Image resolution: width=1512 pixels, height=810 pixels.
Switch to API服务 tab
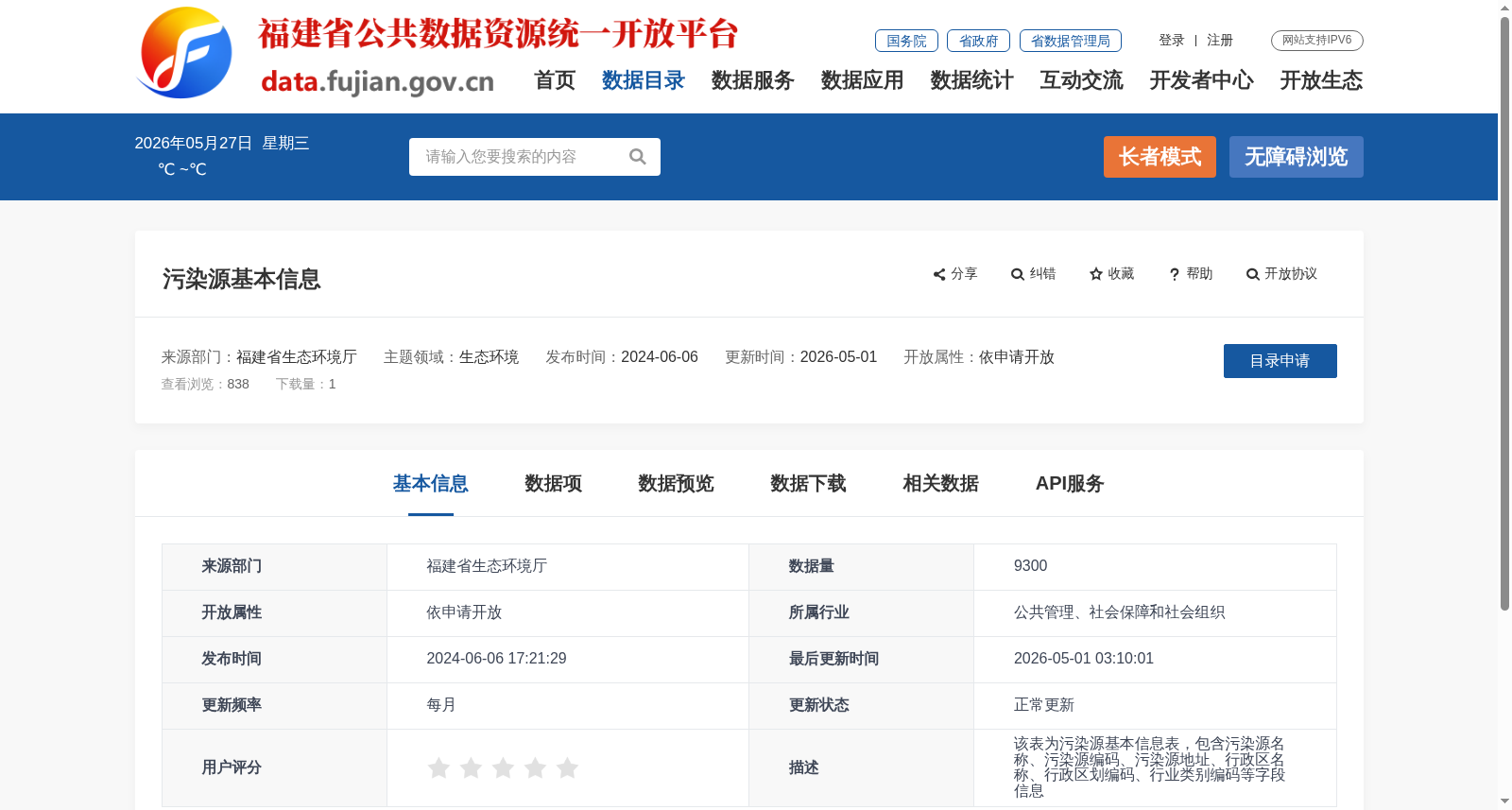click(x=1070, y=484)
